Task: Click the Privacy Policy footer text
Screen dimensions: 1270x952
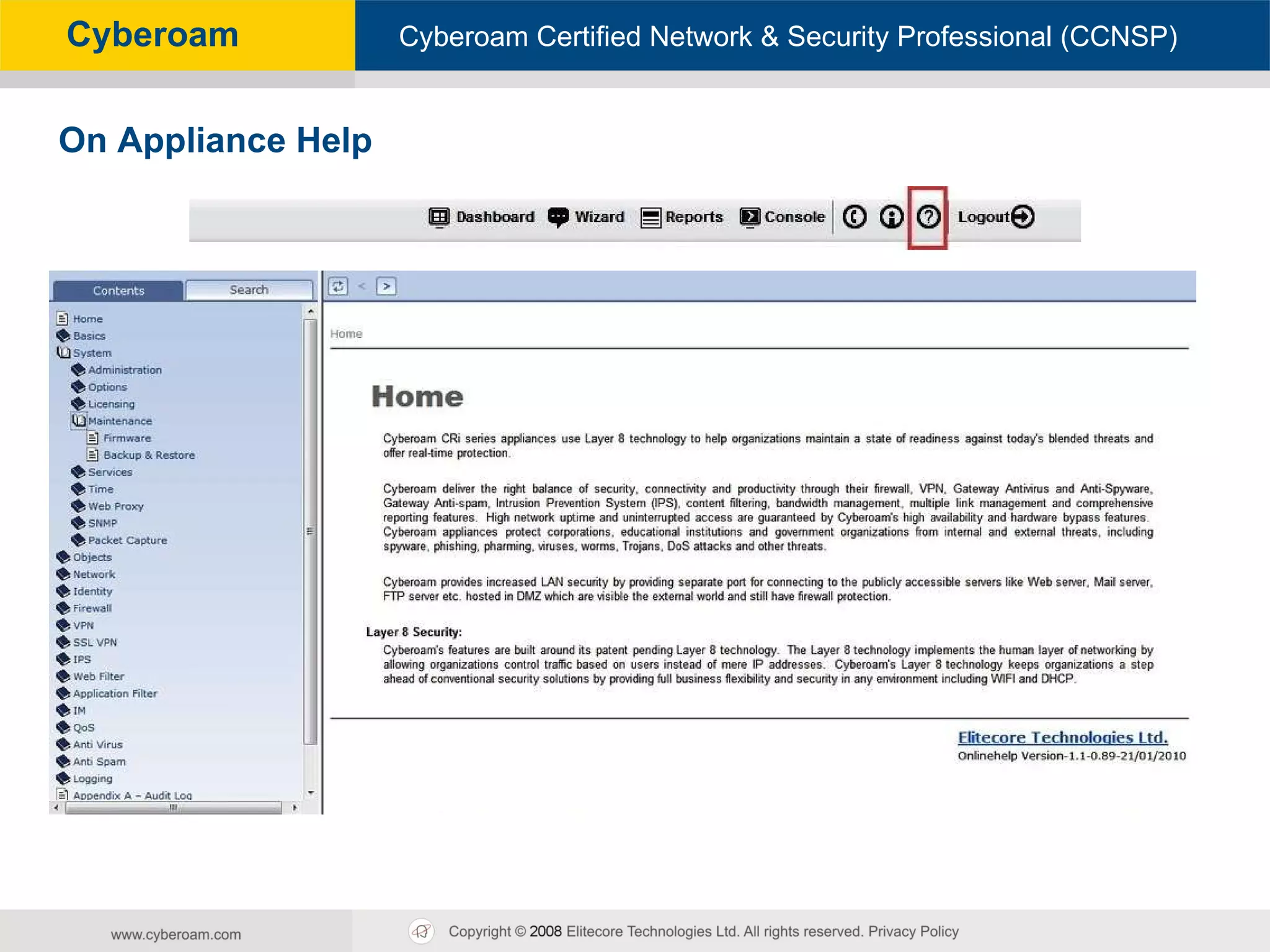Action: 913,932
